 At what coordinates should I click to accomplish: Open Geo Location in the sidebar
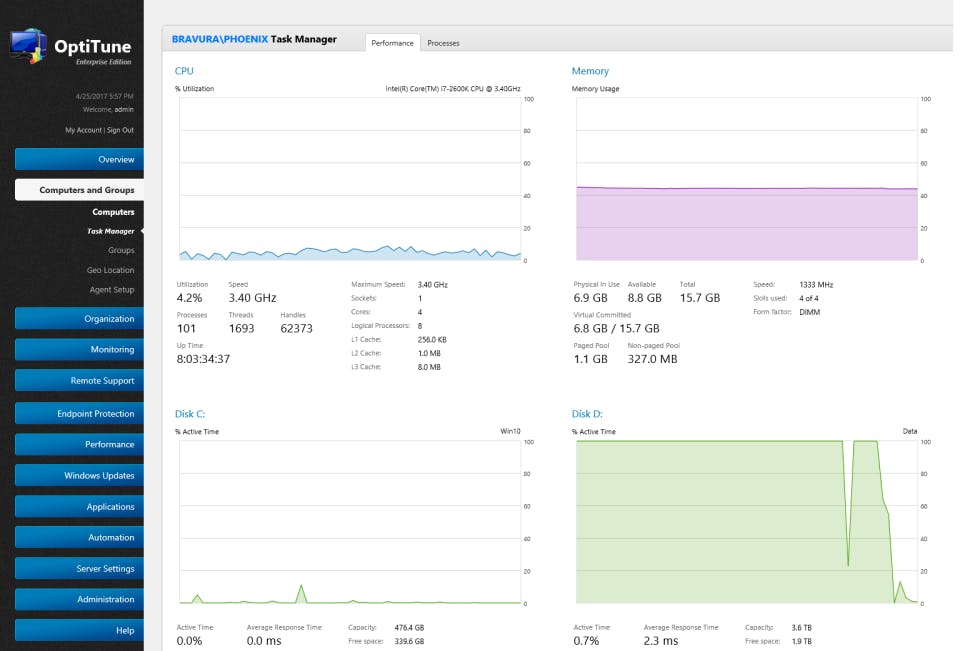[x=110, y=270]
